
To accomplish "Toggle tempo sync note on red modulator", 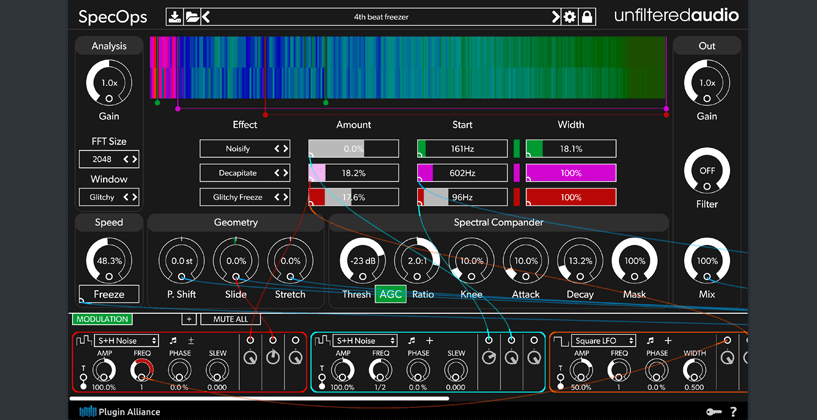I will (173, 341).
